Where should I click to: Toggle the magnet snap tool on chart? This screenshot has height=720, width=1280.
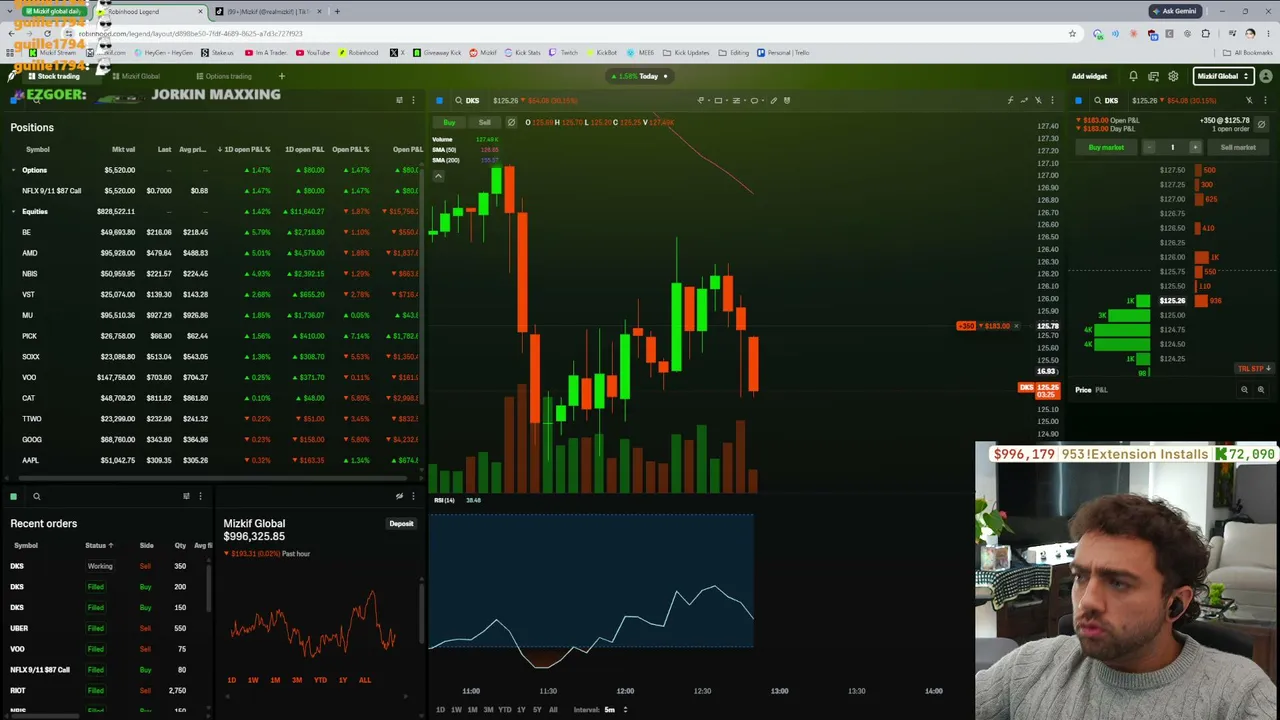[x=787, y=100]
